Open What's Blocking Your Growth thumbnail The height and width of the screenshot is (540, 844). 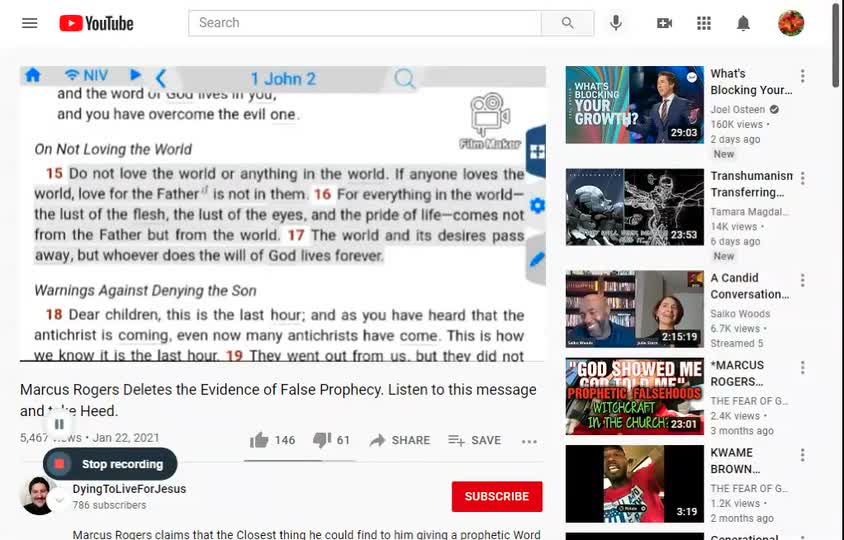pyautogui.click(x=635, y=105)
